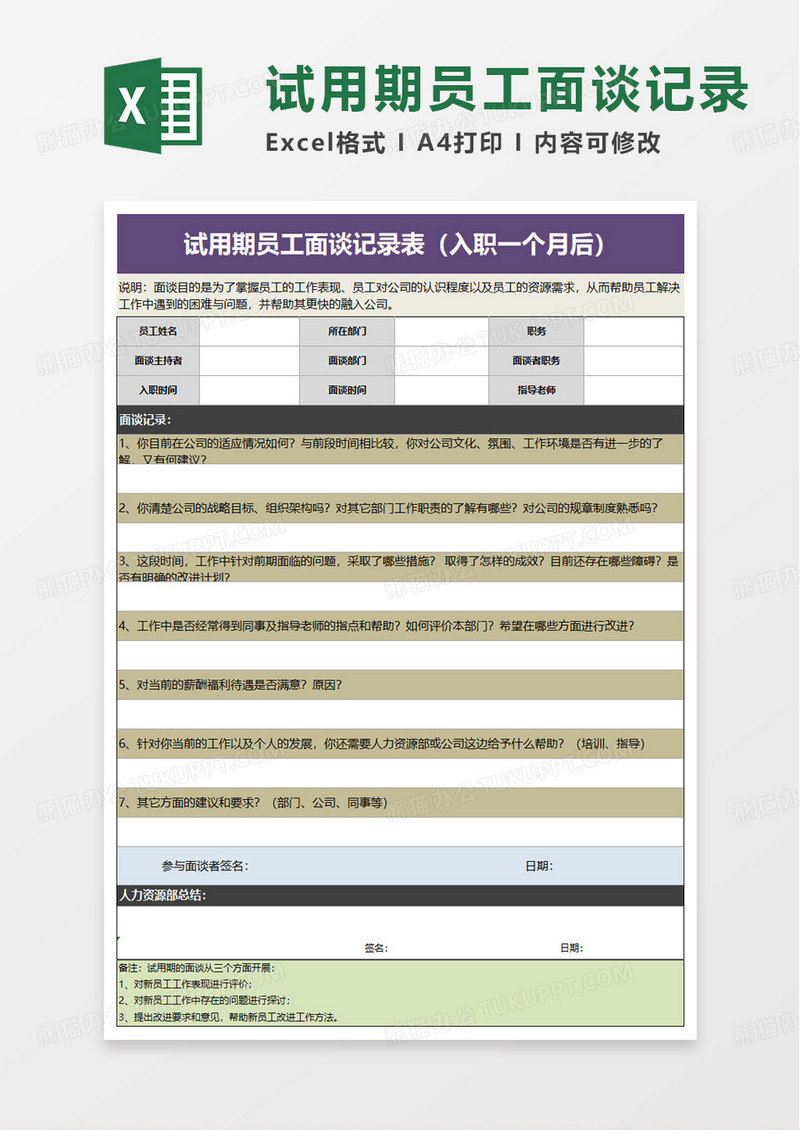This screenshot has width=800, height=1130.
Task: Click the green Excel logo icon
Action: click(x=153, y=105)
